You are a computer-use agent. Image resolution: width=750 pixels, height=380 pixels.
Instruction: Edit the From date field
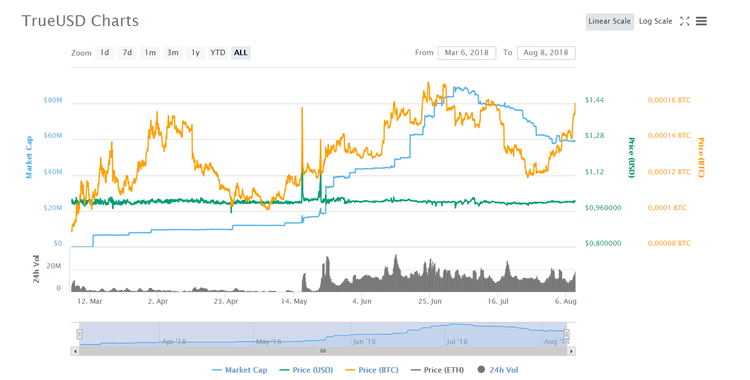467,53
